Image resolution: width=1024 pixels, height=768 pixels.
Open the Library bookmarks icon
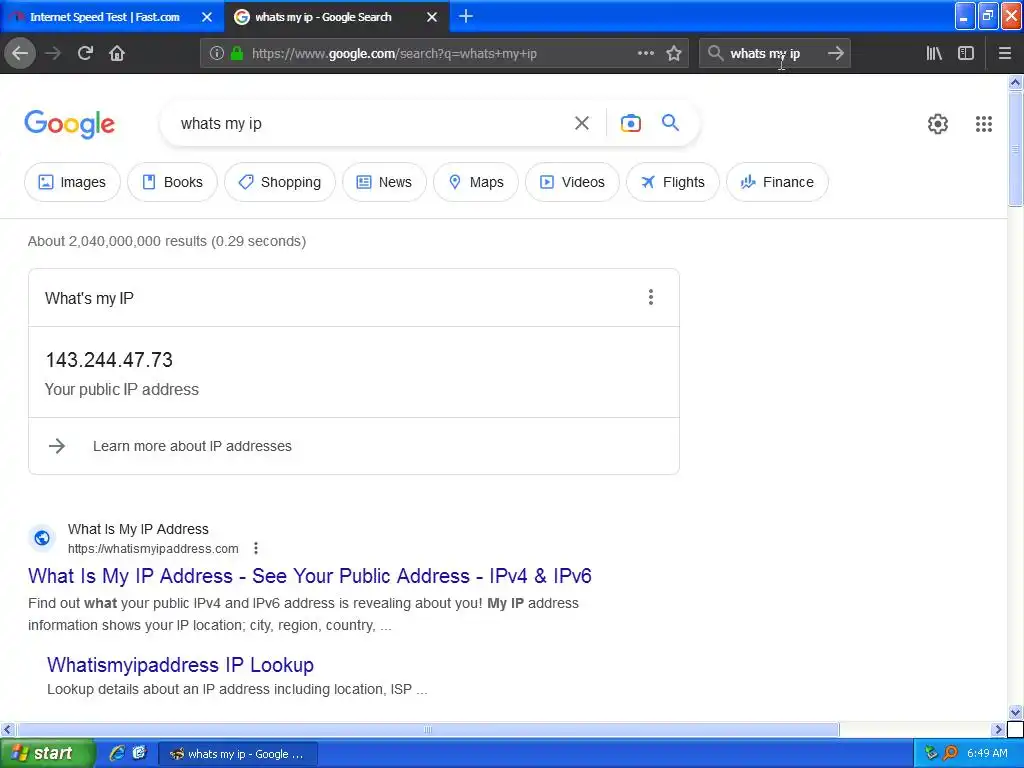tap(934, 53)
